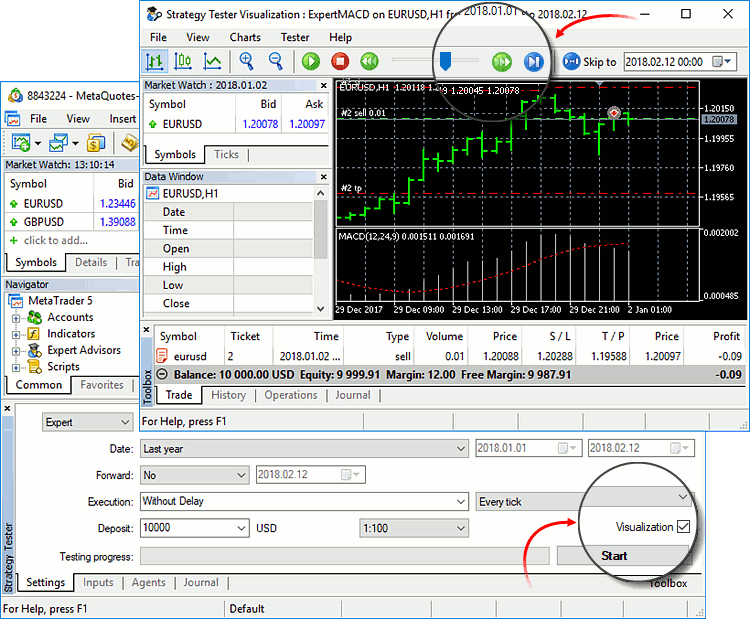Screen dimensions: 750x619
Task: Open the Expert type dropdown
Action: coord(87,422)
